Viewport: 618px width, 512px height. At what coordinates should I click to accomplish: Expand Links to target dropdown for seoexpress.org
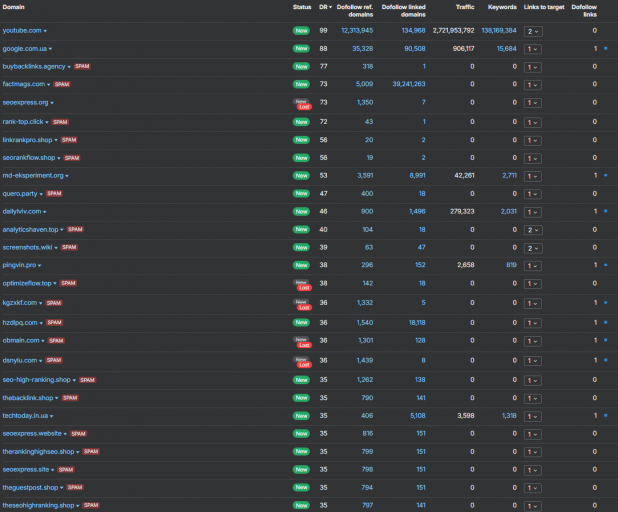pos(532,103)
